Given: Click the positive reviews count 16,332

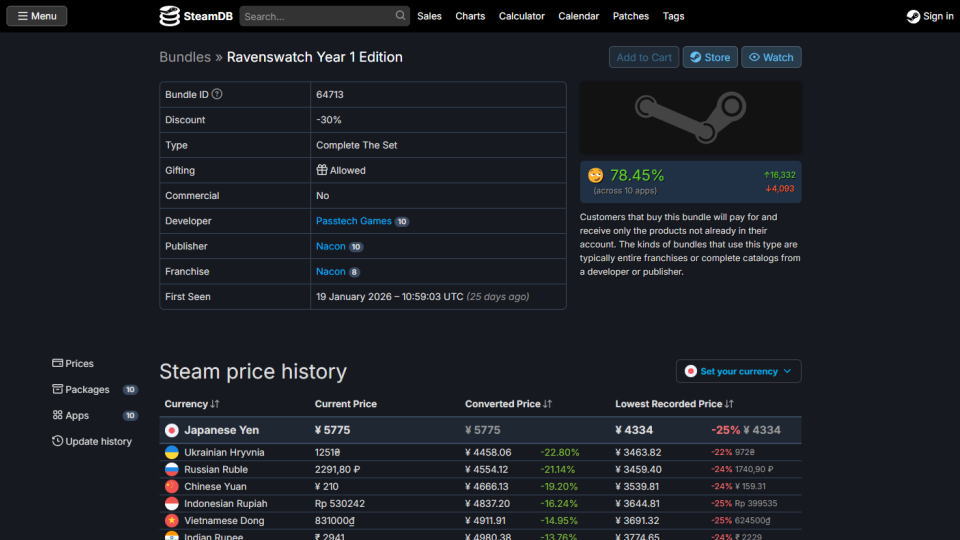Looking at the screenshot, I should click(779, 175).
